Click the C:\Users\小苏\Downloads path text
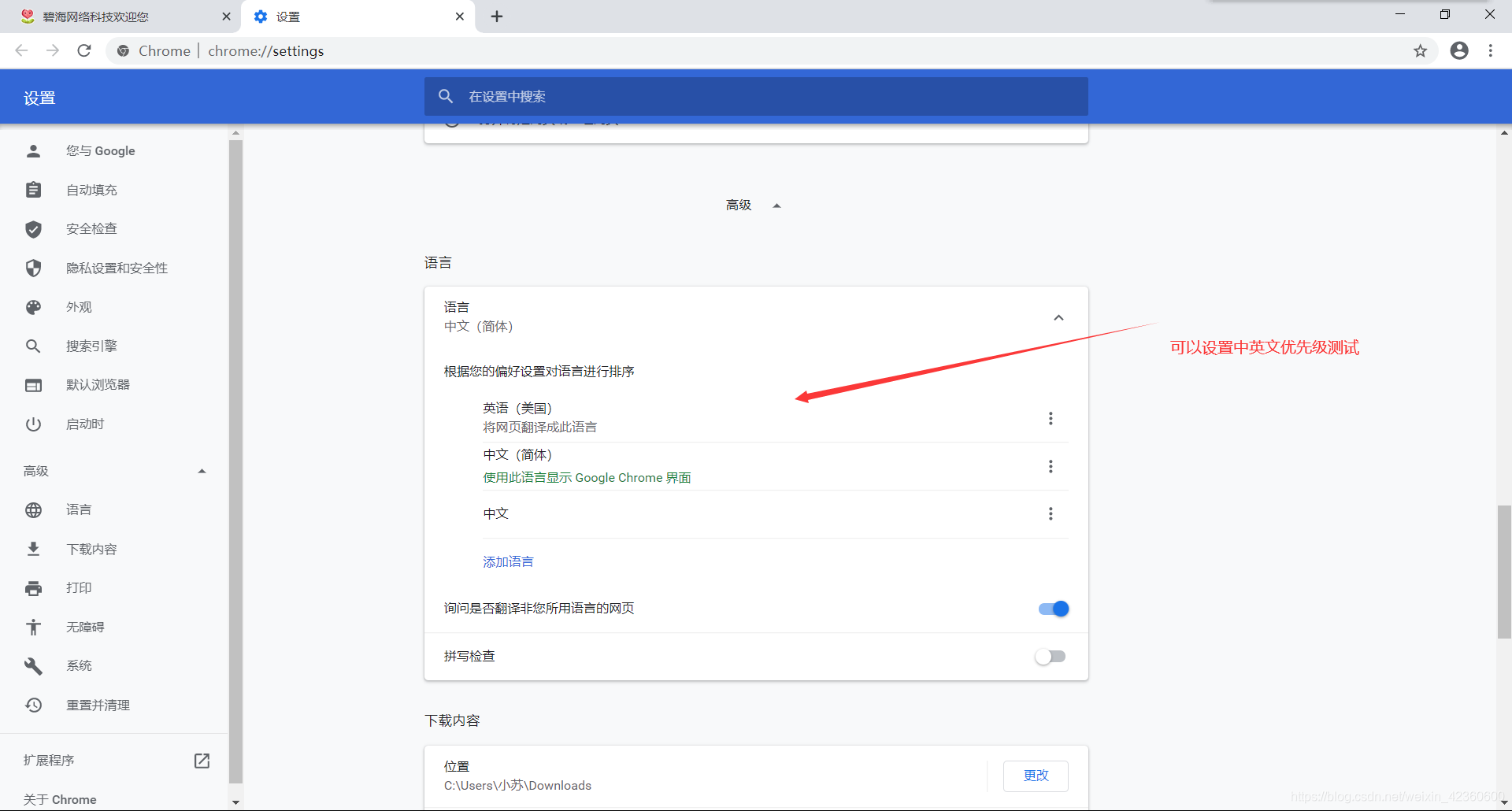1512x811 pixels. tap(517, 786)
